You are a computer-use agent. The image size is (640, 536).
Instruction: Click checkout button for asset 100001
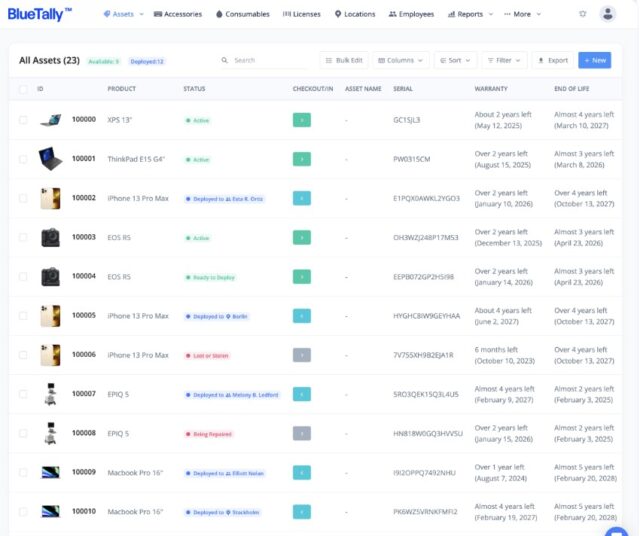302,159
